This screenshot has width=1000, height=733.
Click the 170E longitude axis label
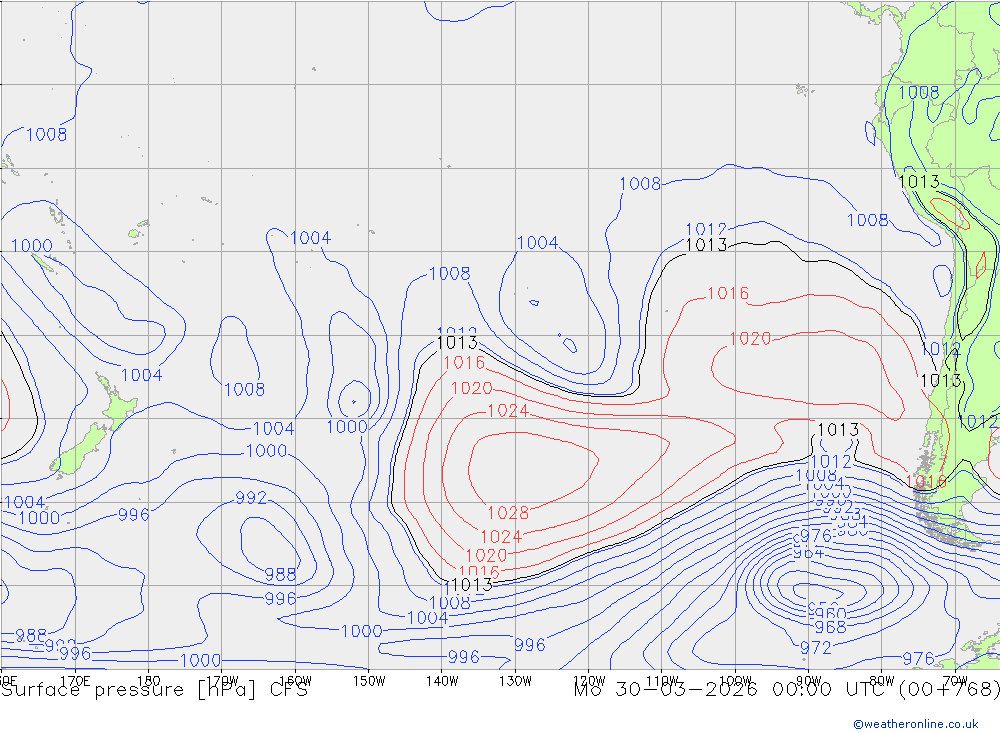pos(75,681)
